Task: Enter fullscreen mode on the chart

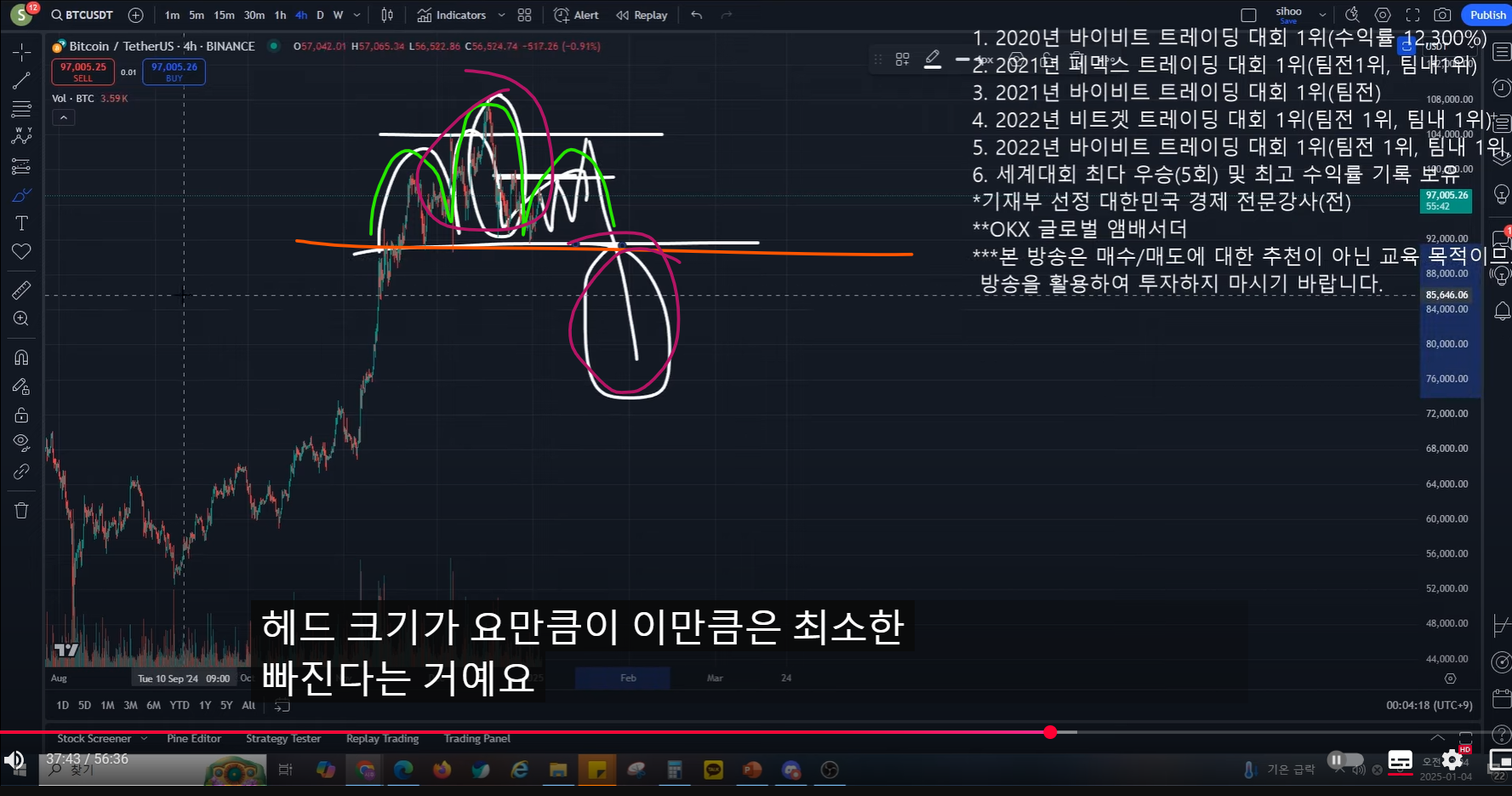Action: [1412, 15]
